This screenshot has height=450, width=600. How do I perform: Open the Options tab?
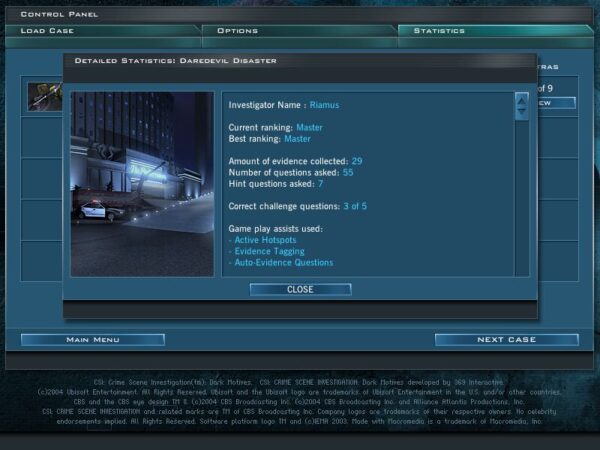pos(300,31)
